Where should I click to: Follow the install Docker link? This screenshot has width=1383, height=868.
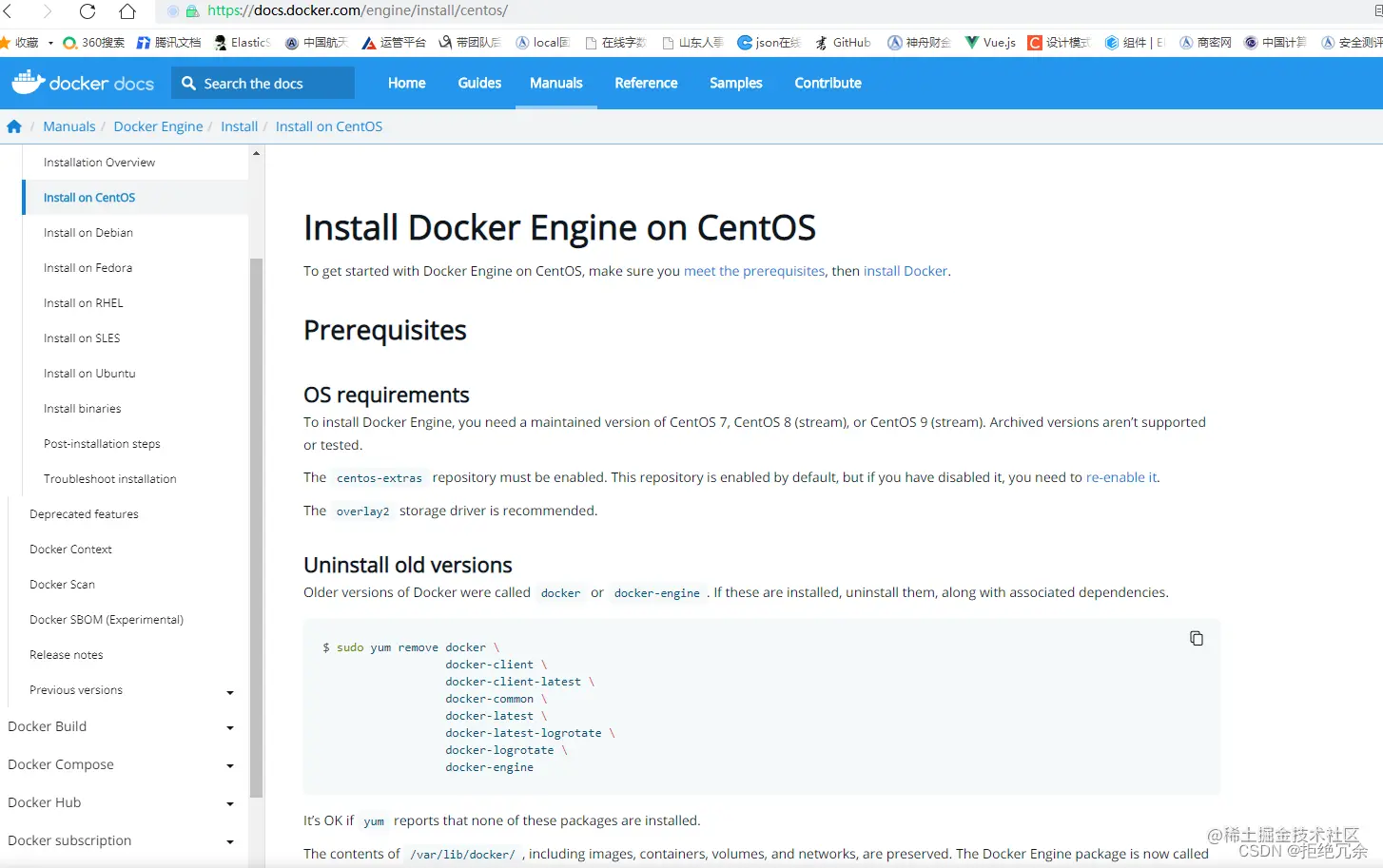point(906,271)
